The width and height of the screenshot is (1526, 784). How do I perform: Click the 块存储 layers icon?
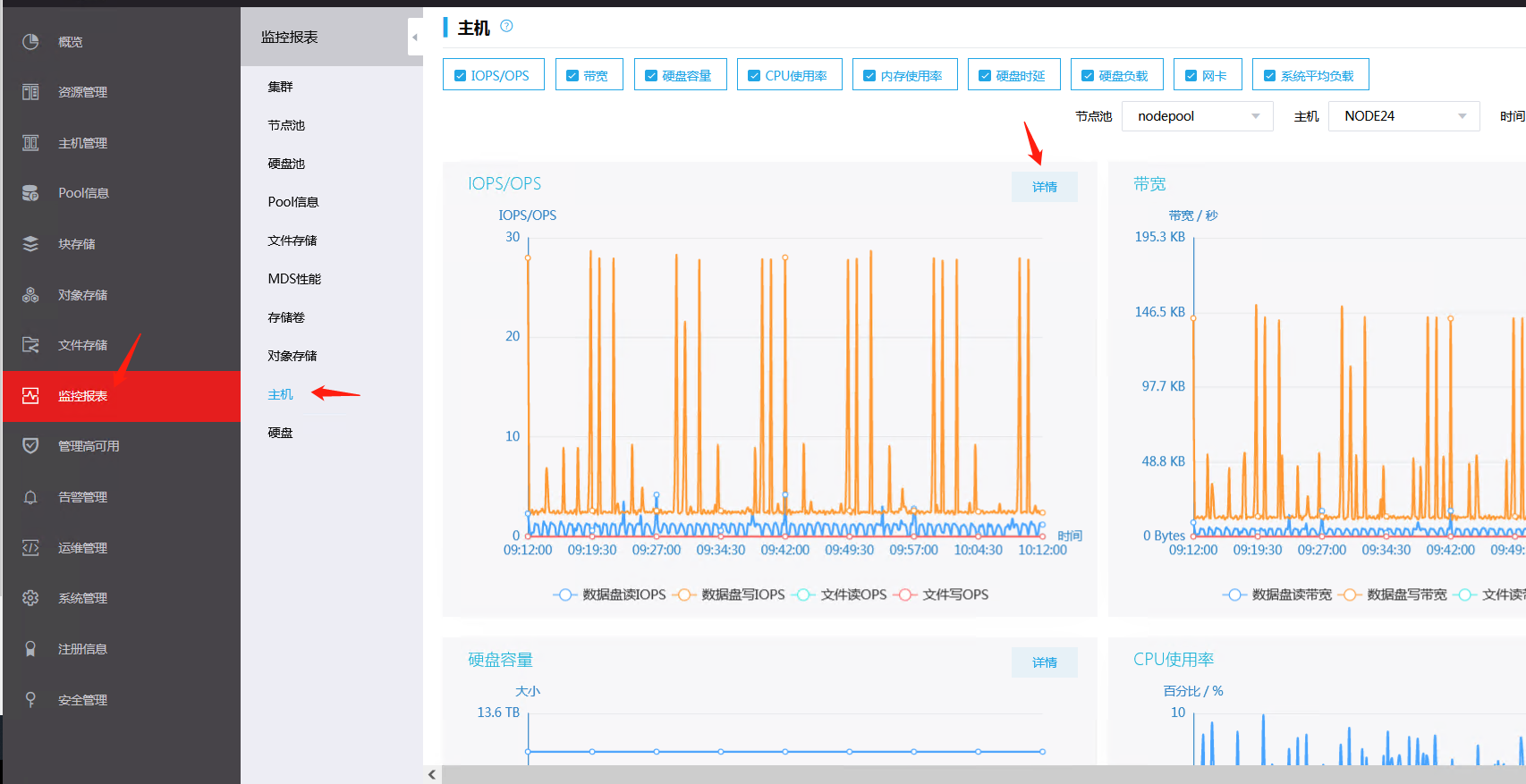(30, 244)
